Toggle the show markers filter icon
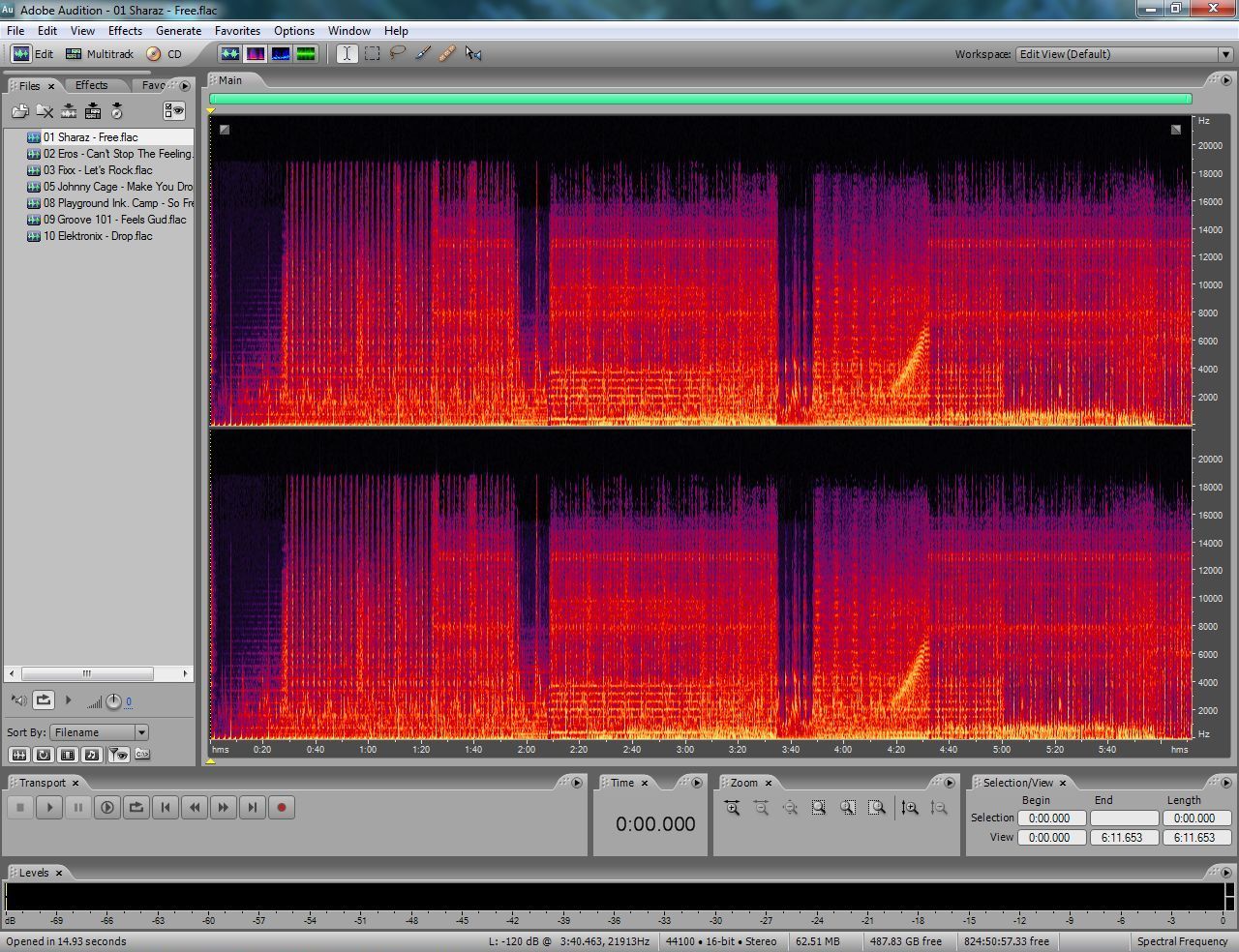Image resolution: width=1239 pixels, height=952 pixels. click(x=118, y=755)
